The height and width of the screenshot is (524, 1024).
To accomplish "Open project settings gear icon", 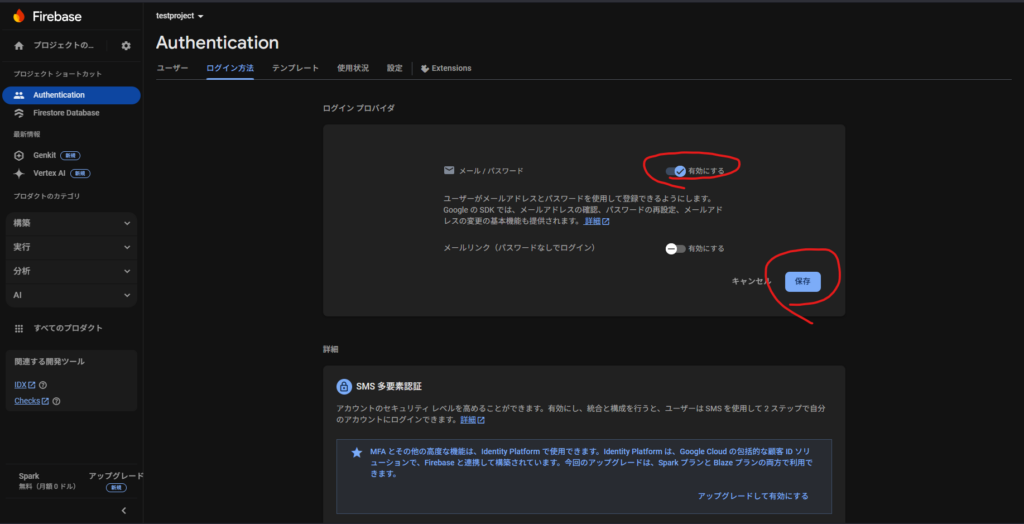I will tap(126, 46).
